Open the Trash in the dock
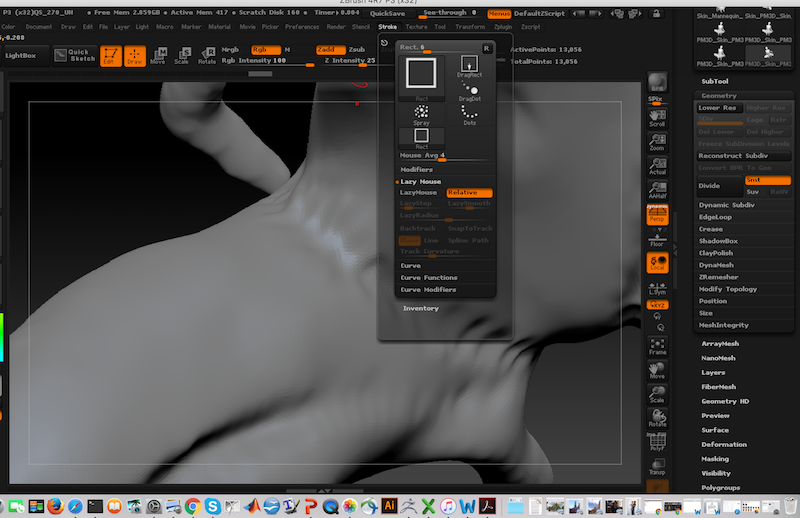The image size is (800, 518). [791, 506]
